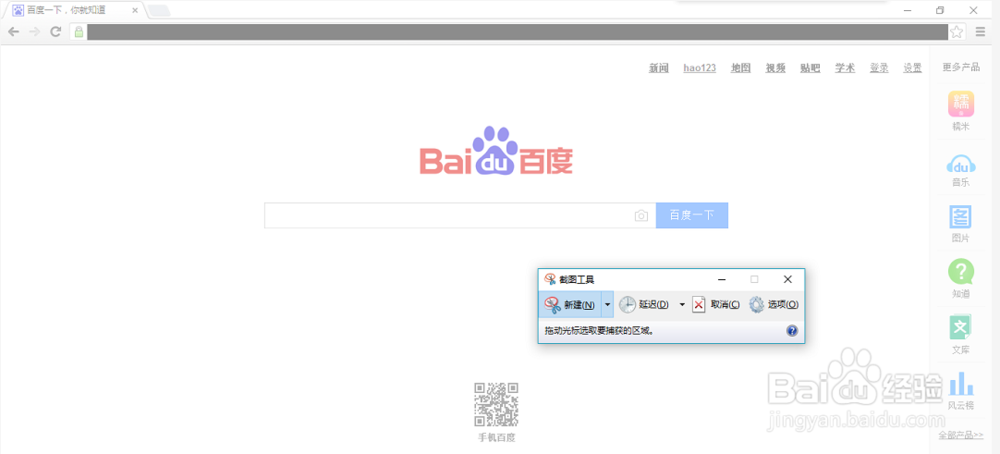Screen dimensions: 1000x454
Task: Expand the 新建 mode dropdown arrow
Action: [x=607, y=305]
